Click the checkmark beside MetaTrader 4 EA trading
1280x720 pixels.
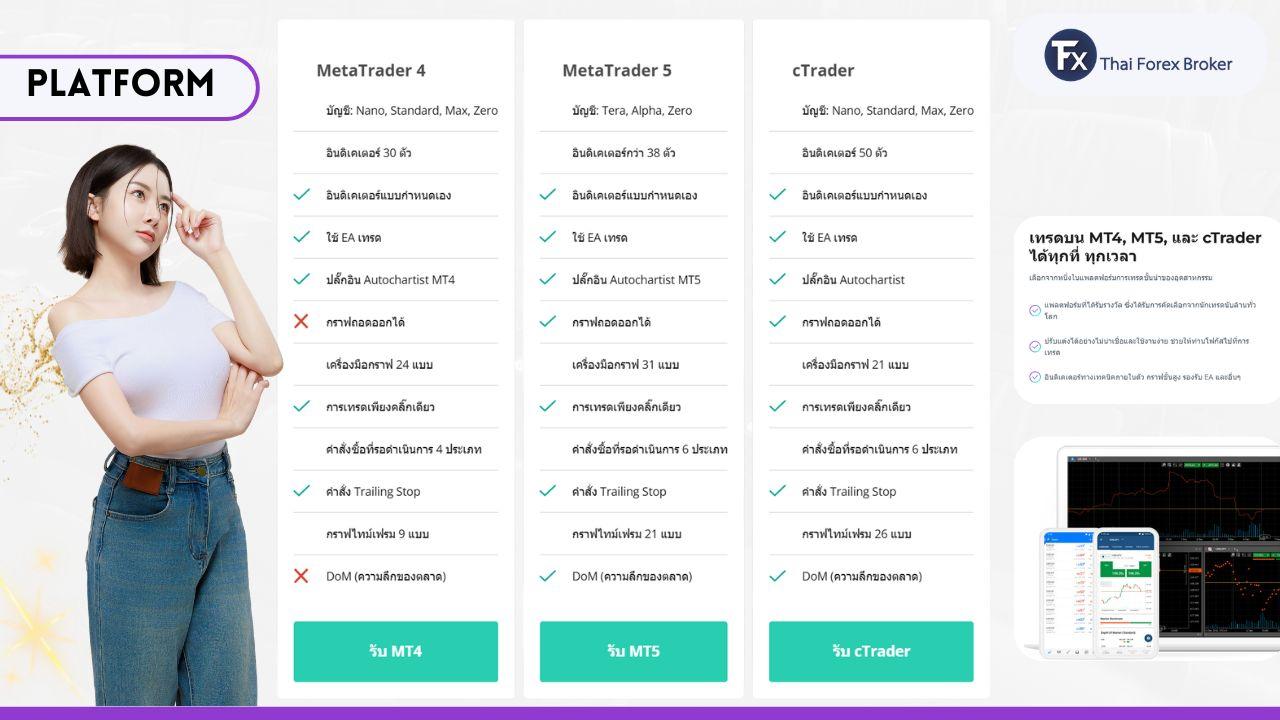[301, 237]
